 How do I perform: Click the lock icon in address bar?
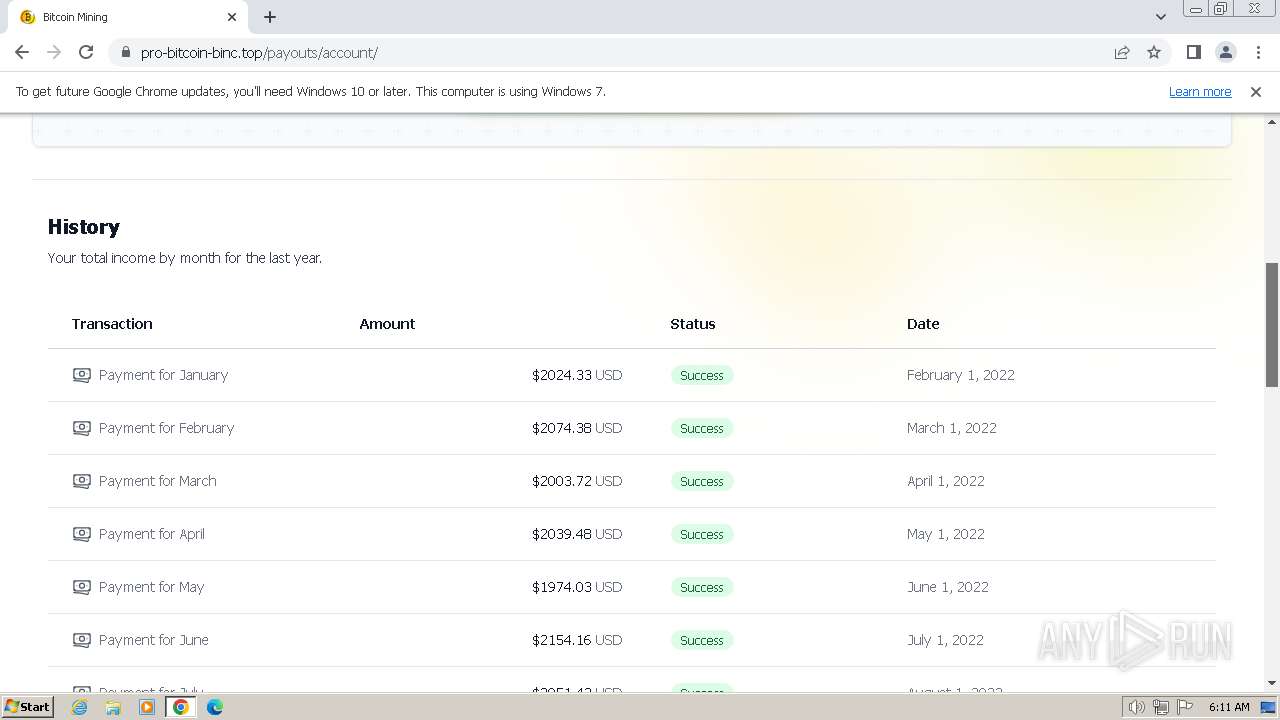coord(126,53)
